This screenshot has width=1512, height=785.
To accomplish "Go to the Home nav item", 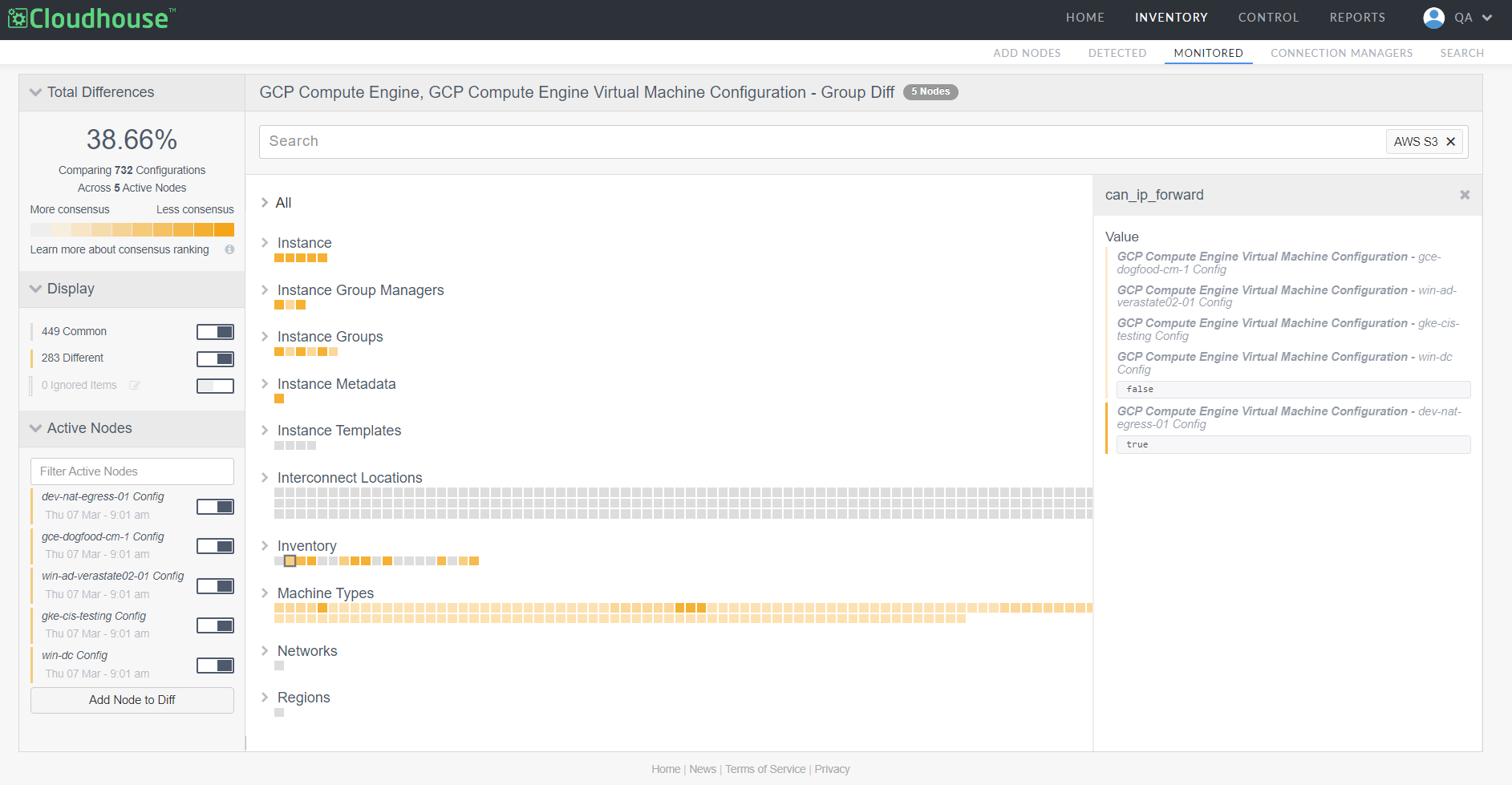I will (1084, 18).
